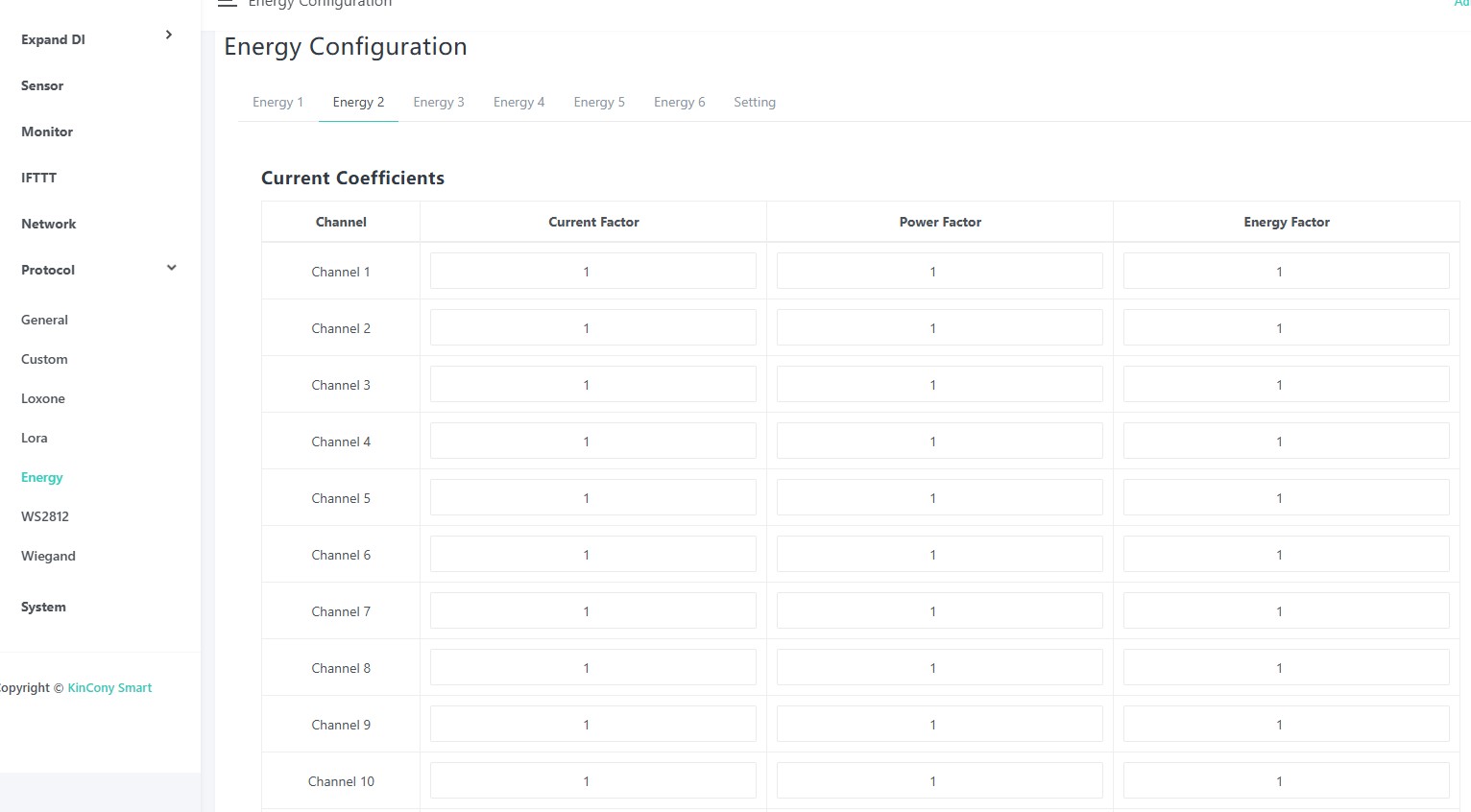Open the System menu item
The height and width of the screenshot is (812, 1471).
coord(43,607)
